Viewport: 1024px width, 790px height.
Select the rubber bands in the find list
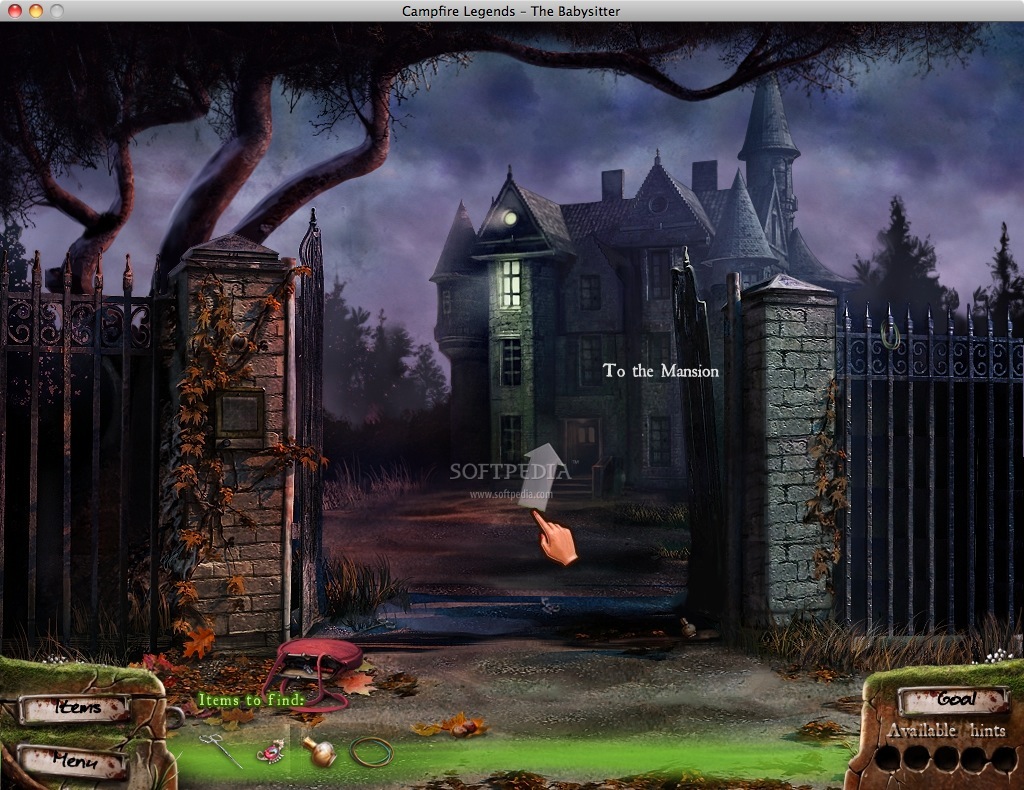(372, 751)
